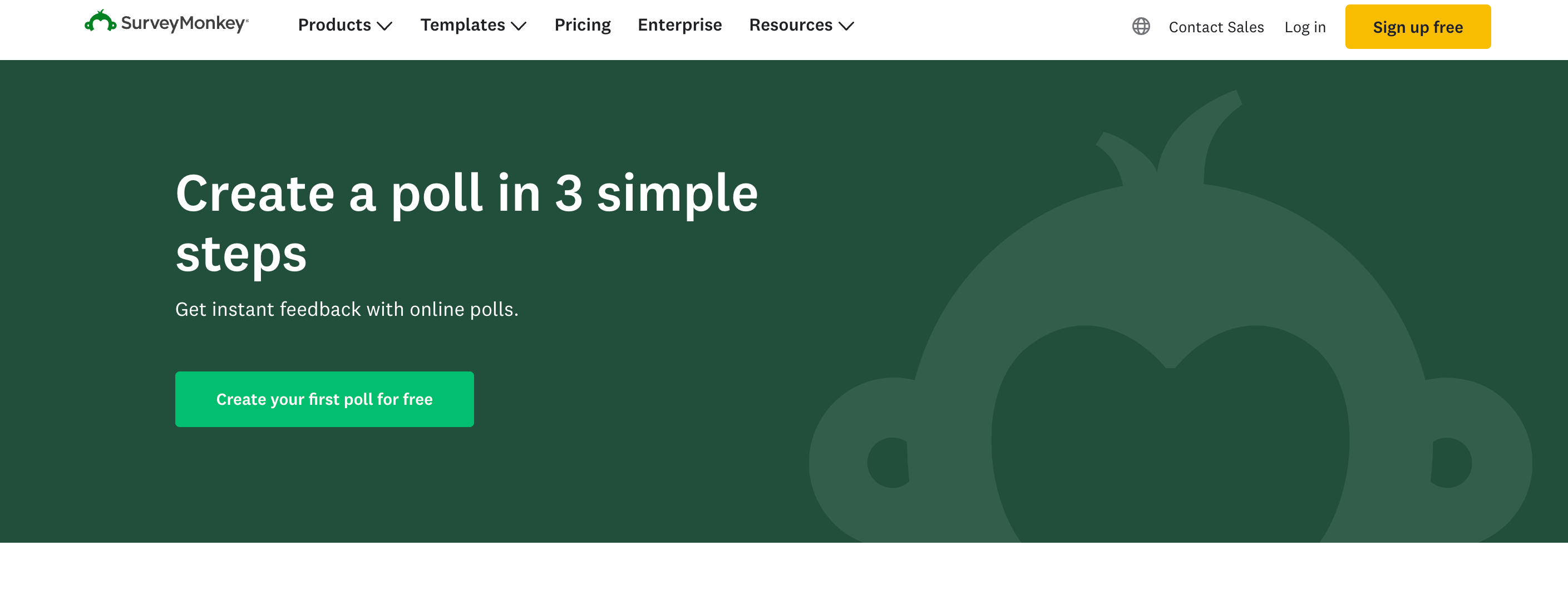Open the Products menu

(x=334, y=25)
